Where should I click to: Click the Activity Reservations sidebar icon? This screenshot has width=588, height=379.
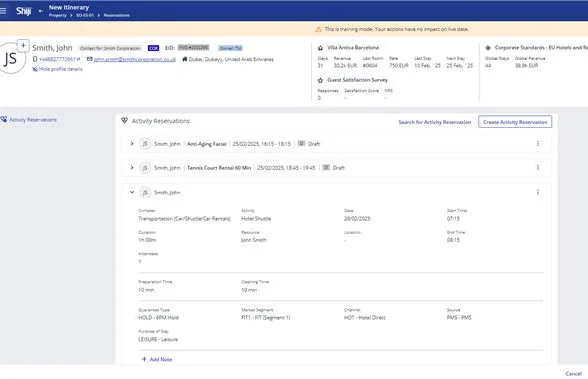(4, 119)
